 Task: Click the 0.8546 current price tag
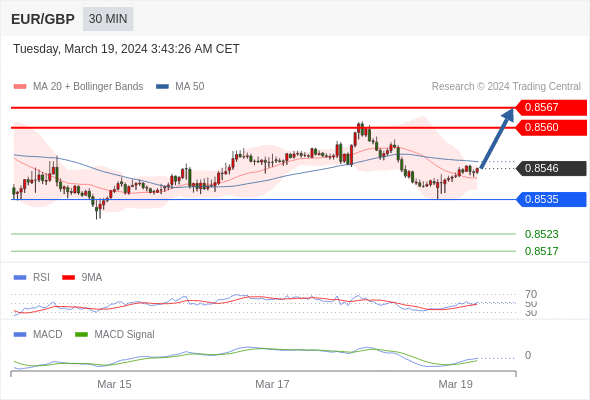coord(551,168)
